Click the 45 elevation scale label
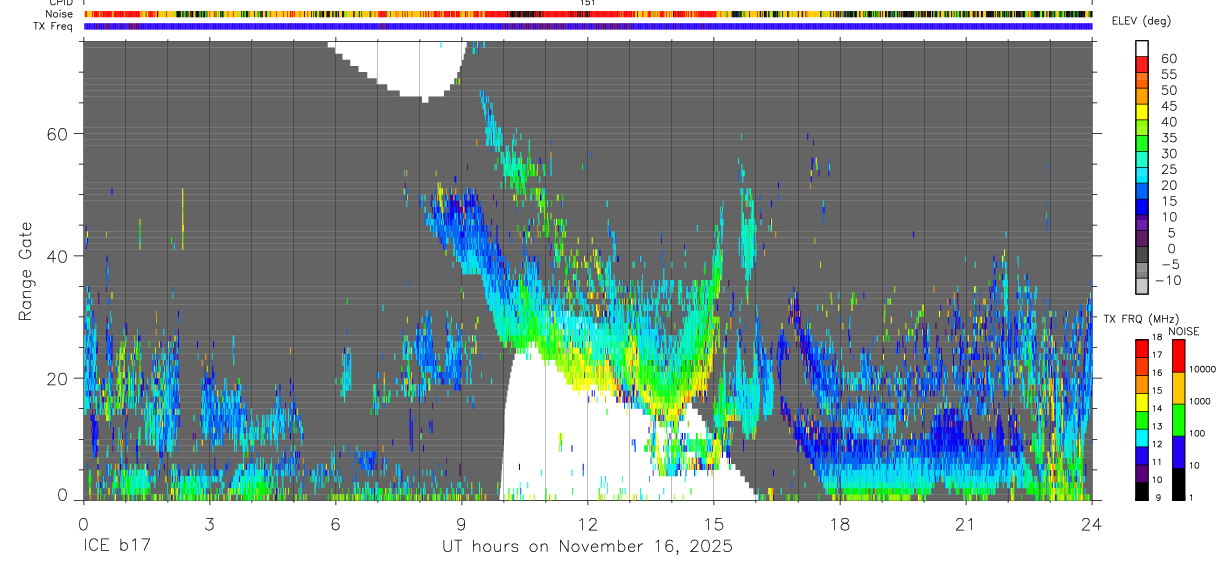1228x567 pixels. click(x=1167, y=105)
